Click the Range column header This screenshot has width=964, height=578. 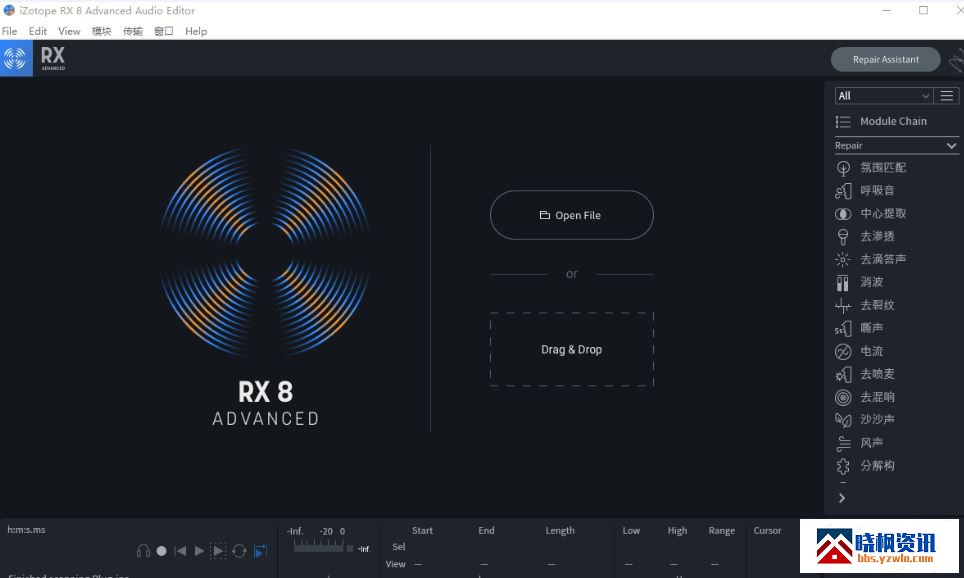click(x=721, y=531)
